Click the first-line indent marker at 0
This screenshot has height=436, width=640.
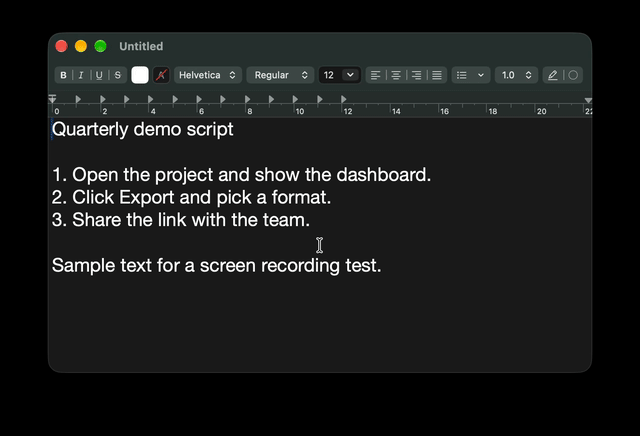[x=52, y=97]
